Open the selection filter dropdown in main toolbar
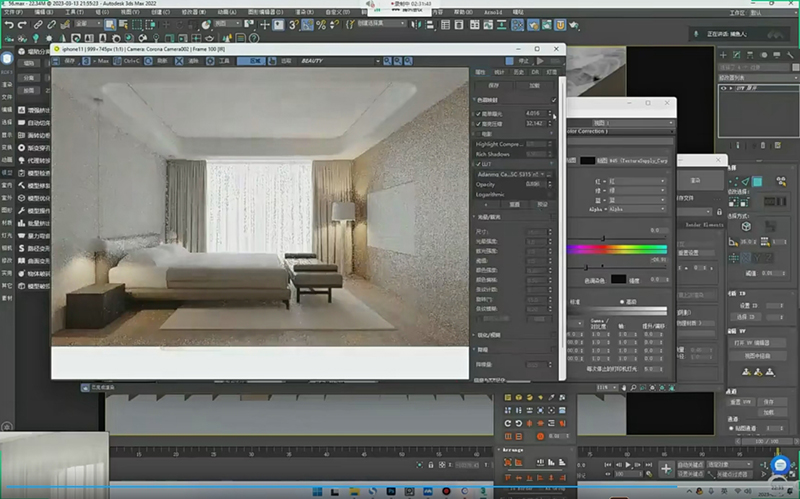This screenshot has width=800, height=499. click(x=88, y=24)
